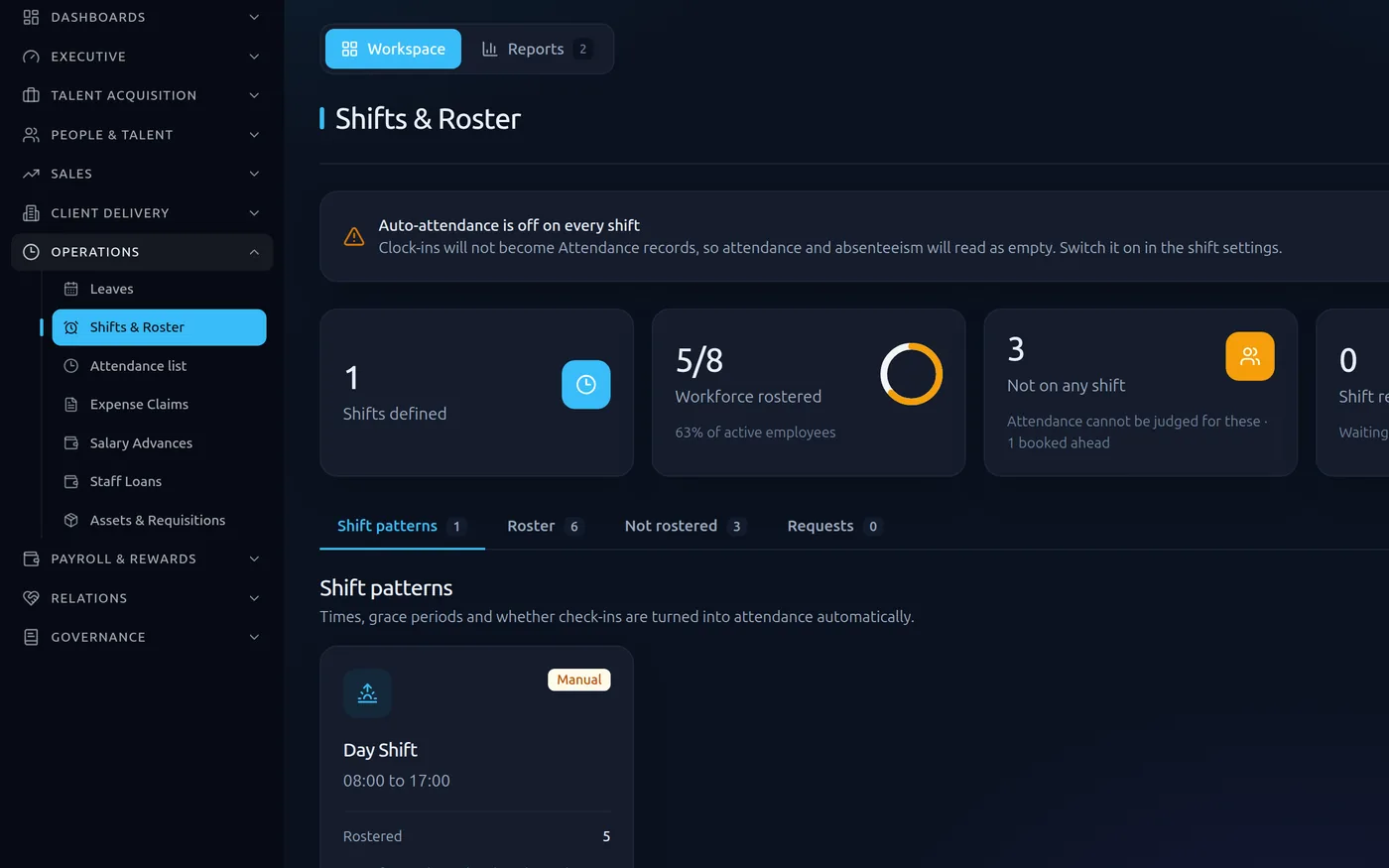The image size is (1389, 868).
Task: Switch to the Roster tab
Action: [x=545, y=526]
